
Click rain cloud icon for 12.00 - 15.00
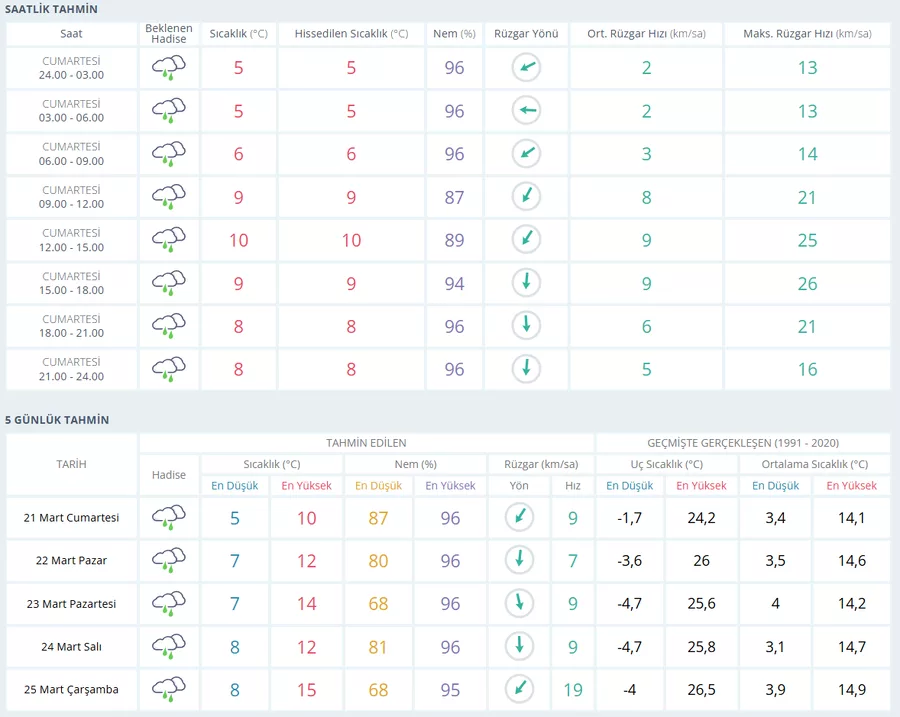click(x=169, y=240)
